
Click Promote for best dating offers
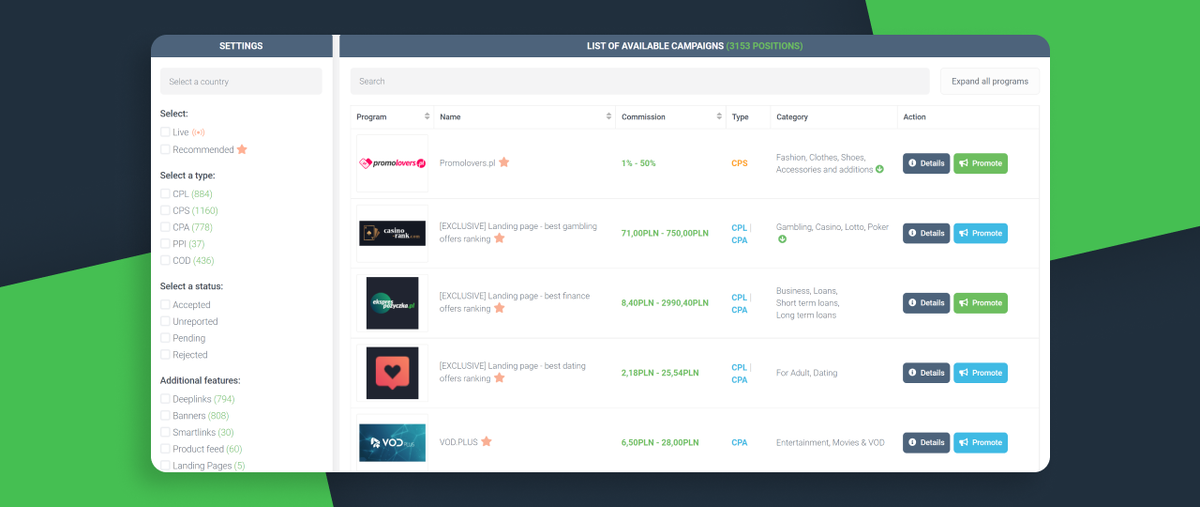pos(981,373)
